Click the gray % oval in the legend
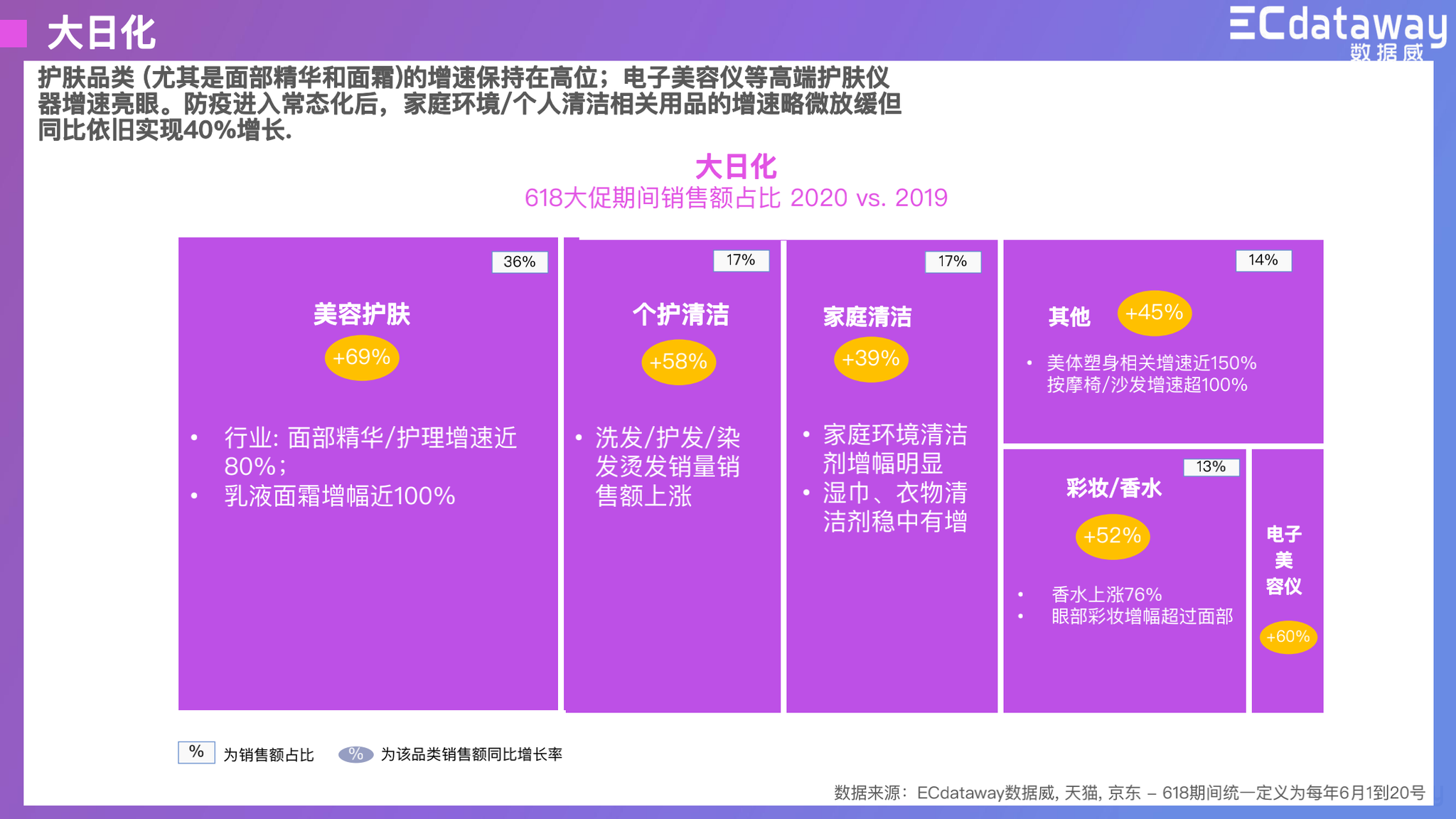This screenshot has height=819, width=1456. click(x=355, y=755)
